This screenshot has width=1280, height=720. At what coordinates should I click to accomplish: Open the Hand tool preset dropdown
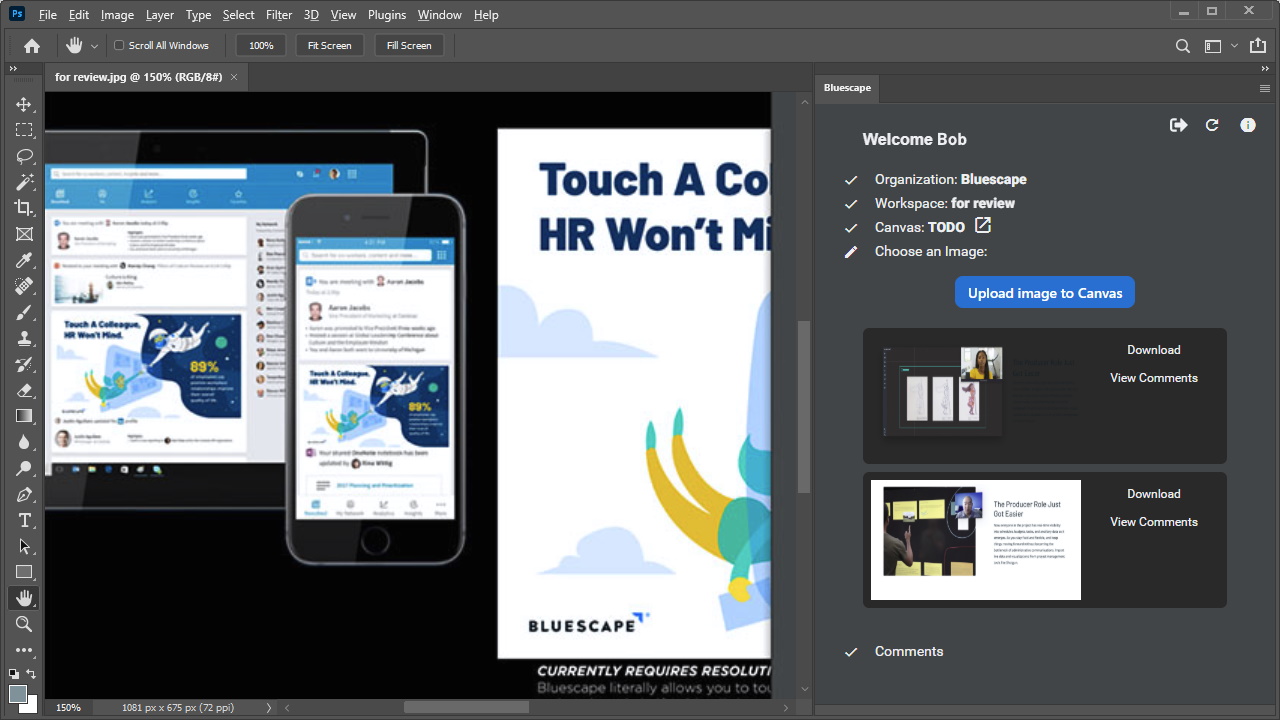(95, 46)
